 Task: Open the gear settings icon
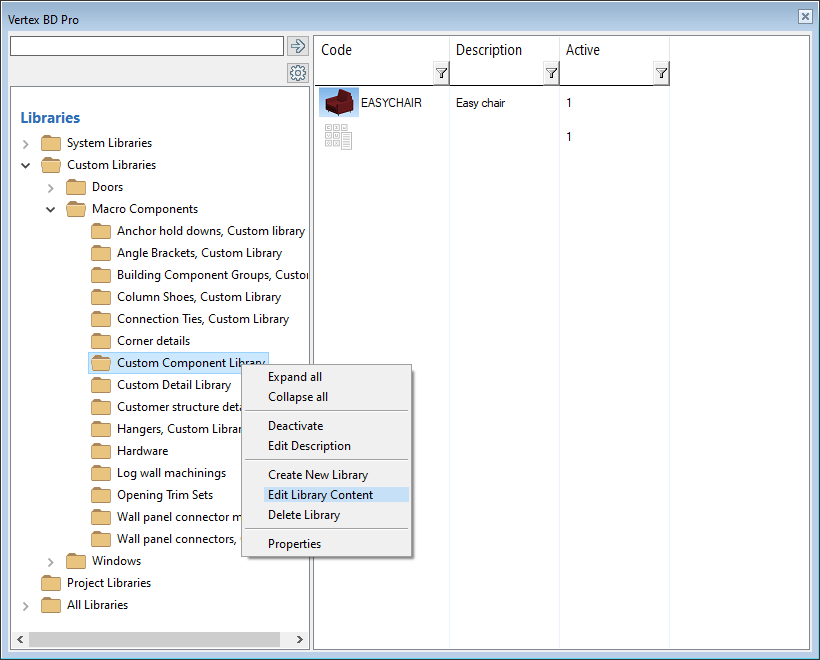[297, 73]
